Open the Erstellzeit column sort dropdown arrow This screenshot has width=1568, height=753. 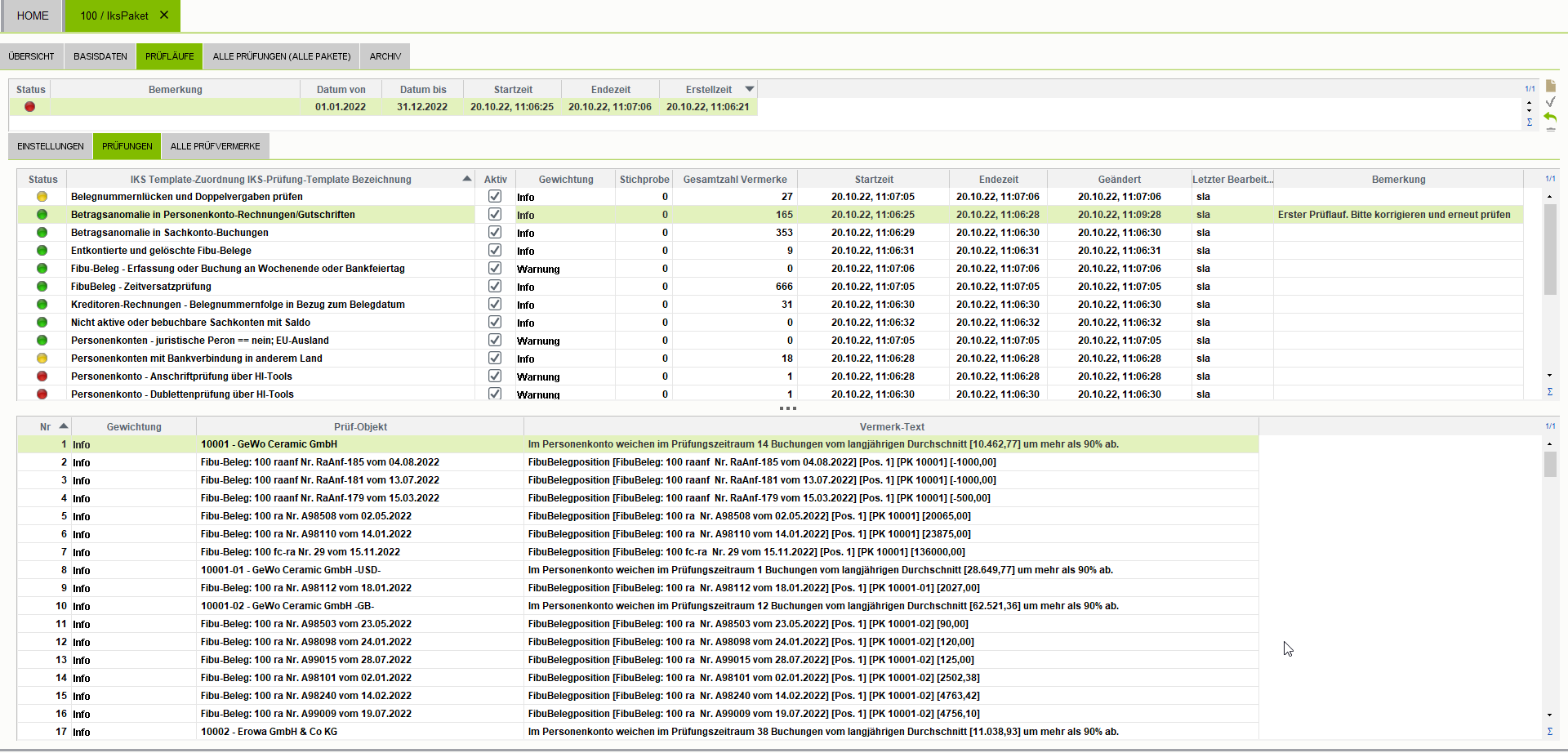point(750,89)
